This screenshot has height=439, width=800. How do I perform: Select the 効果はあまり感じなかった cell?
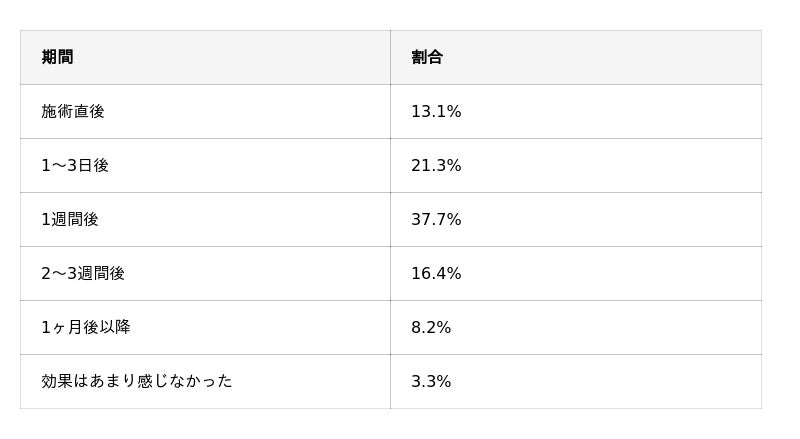tap(137, 381)
